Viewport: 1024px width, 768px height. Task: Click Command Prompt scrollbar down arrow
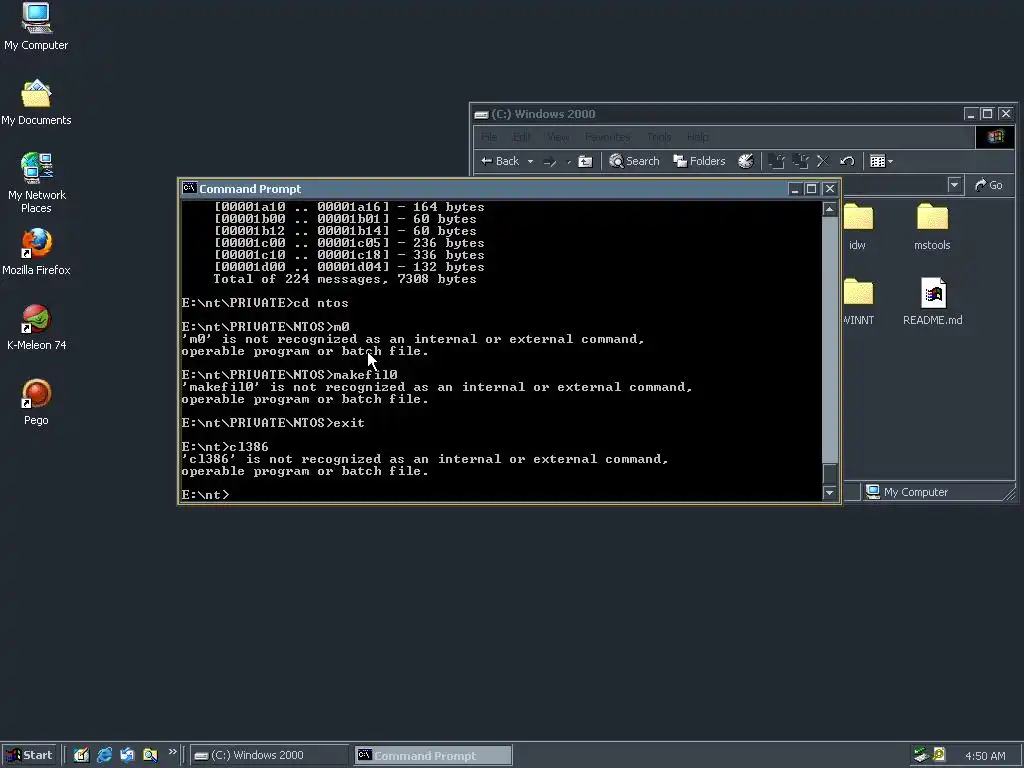click(829, 492)
